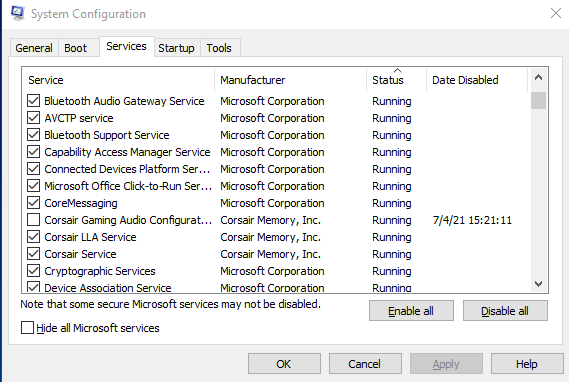Disable Capability Access Manager Service checkbox
Screen dimensions: 569x382
coord(33,152)
